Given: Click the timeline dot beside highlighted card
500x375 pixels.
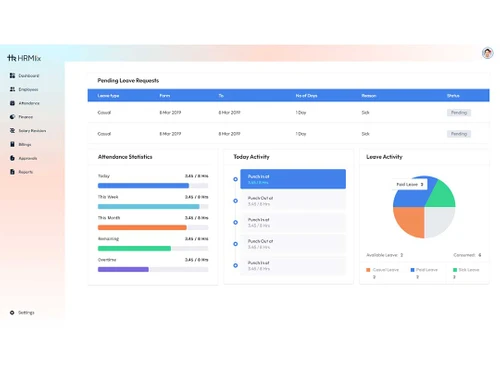Looking at the screenshot, I should click(x=235, y=179).
